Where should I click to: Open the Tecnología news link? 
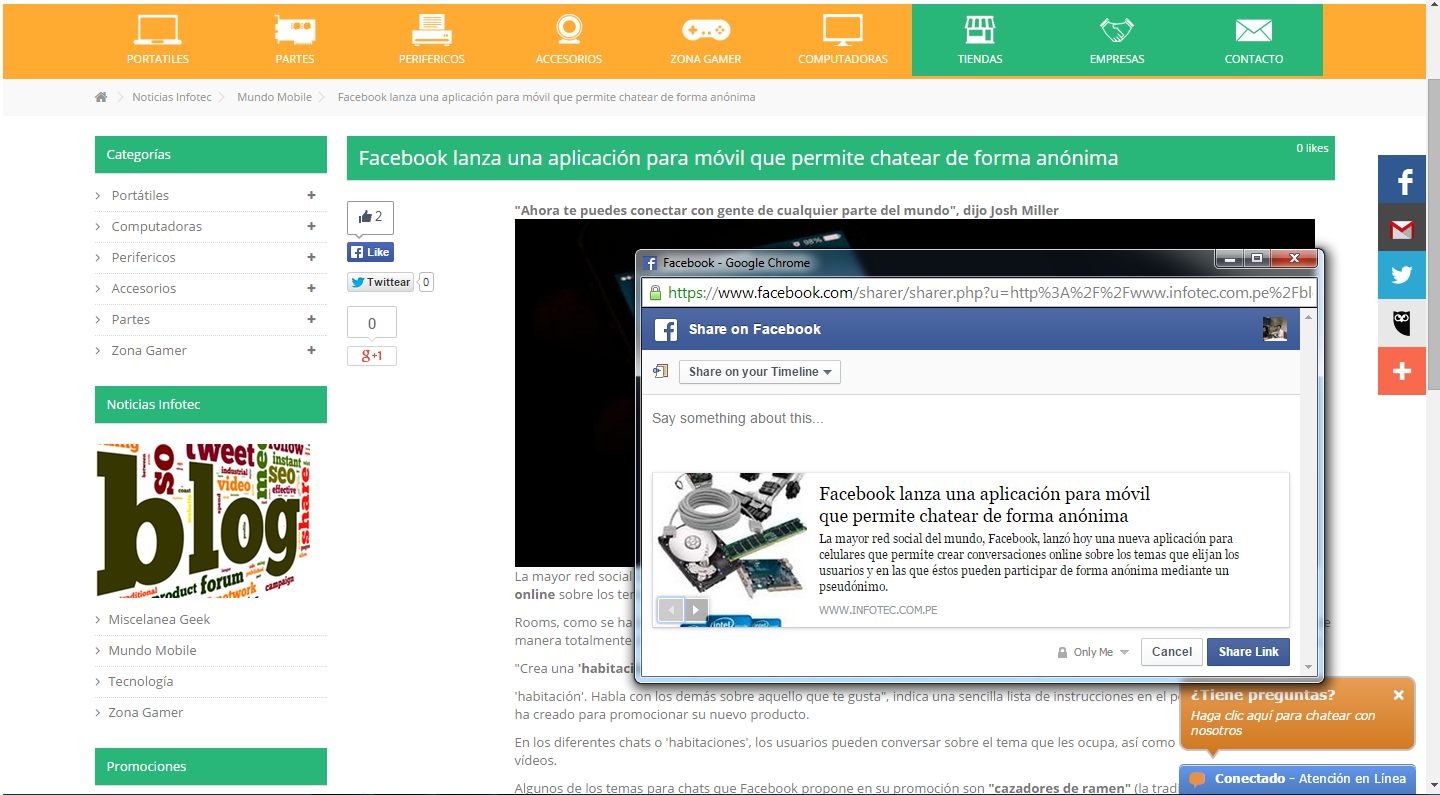pyautogui.click(x=141, y=681)
